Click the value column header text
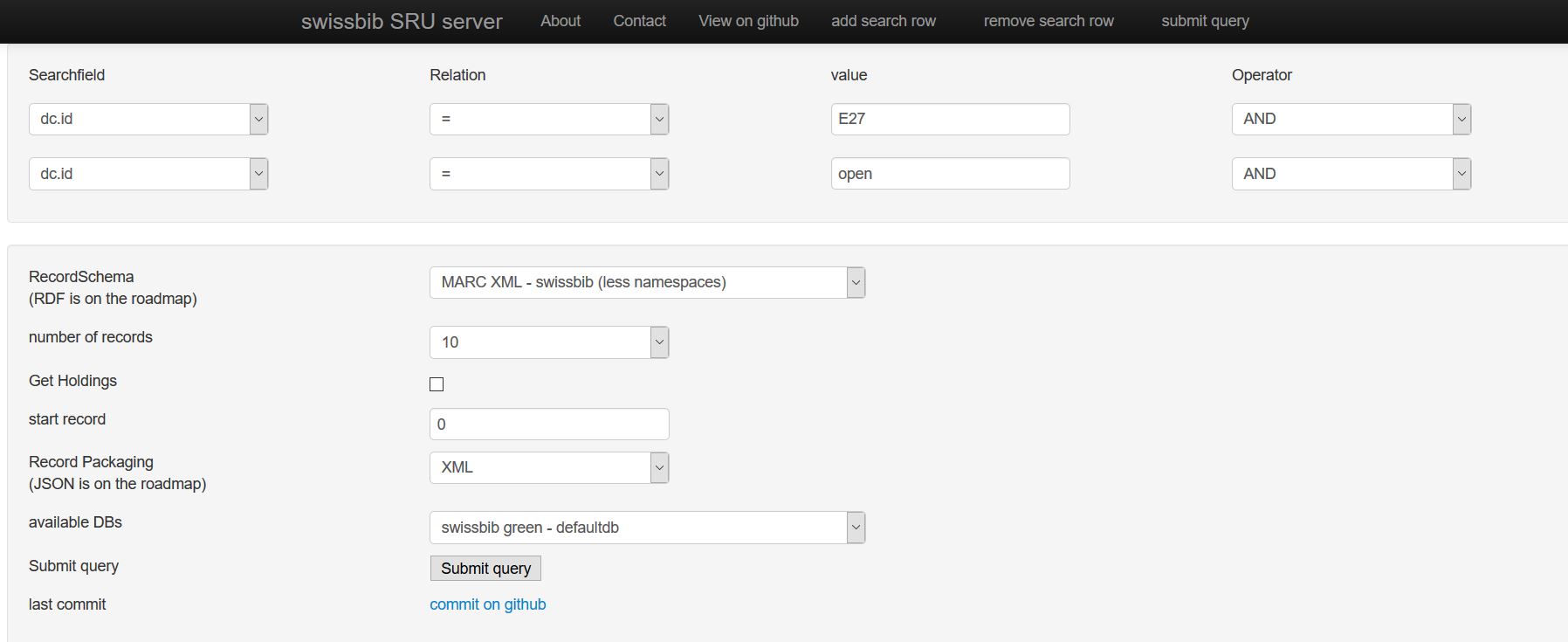Image resolution: width=1568 pixels, height=642 pixels. point(849,75)
